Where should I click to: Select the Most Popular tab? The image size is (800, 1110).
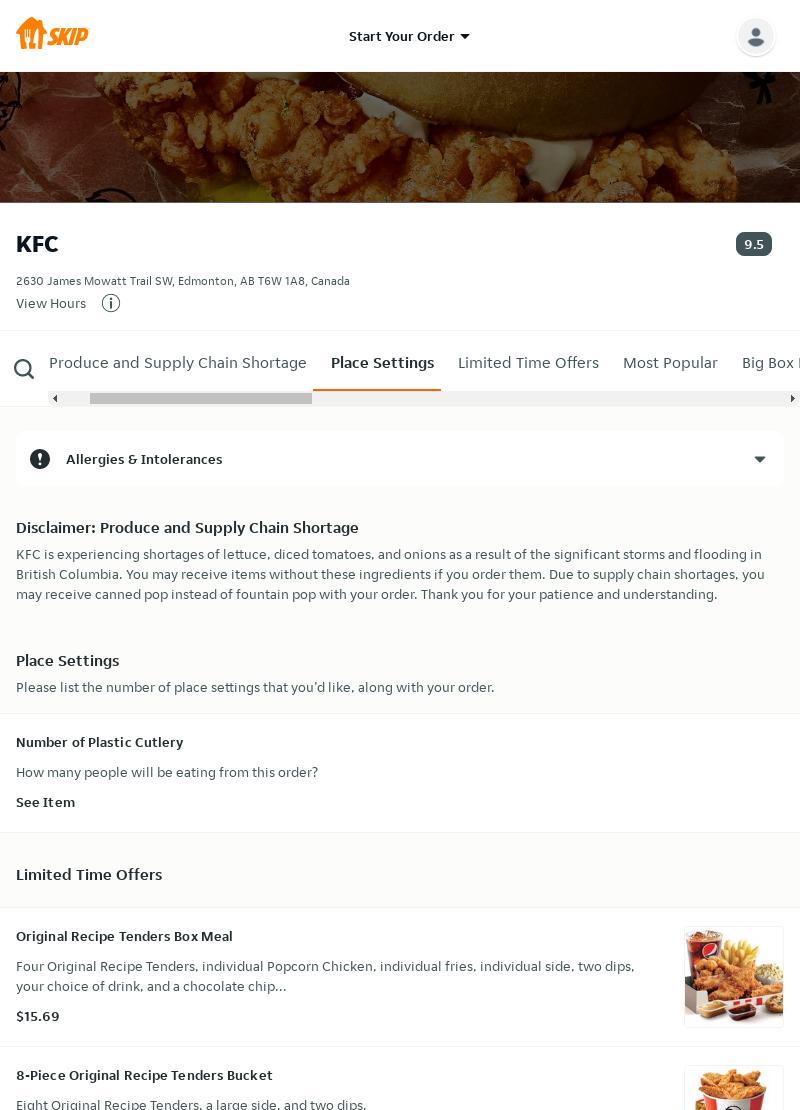(670, 363)
